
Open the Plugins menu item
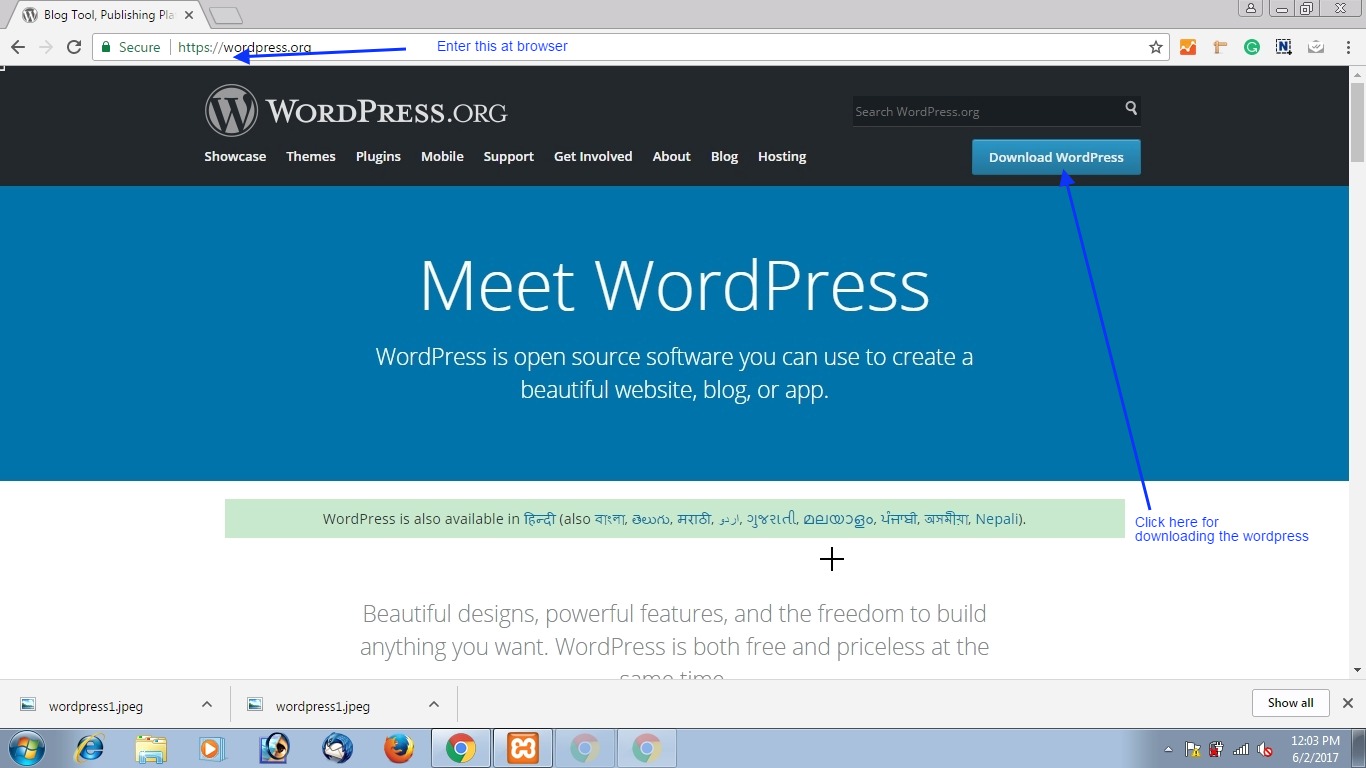coord(378,156)
